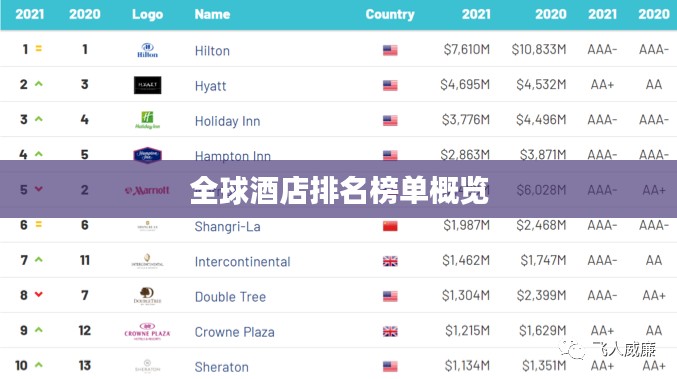Click the UK flag in Intercontinental row

click(390, 261)
